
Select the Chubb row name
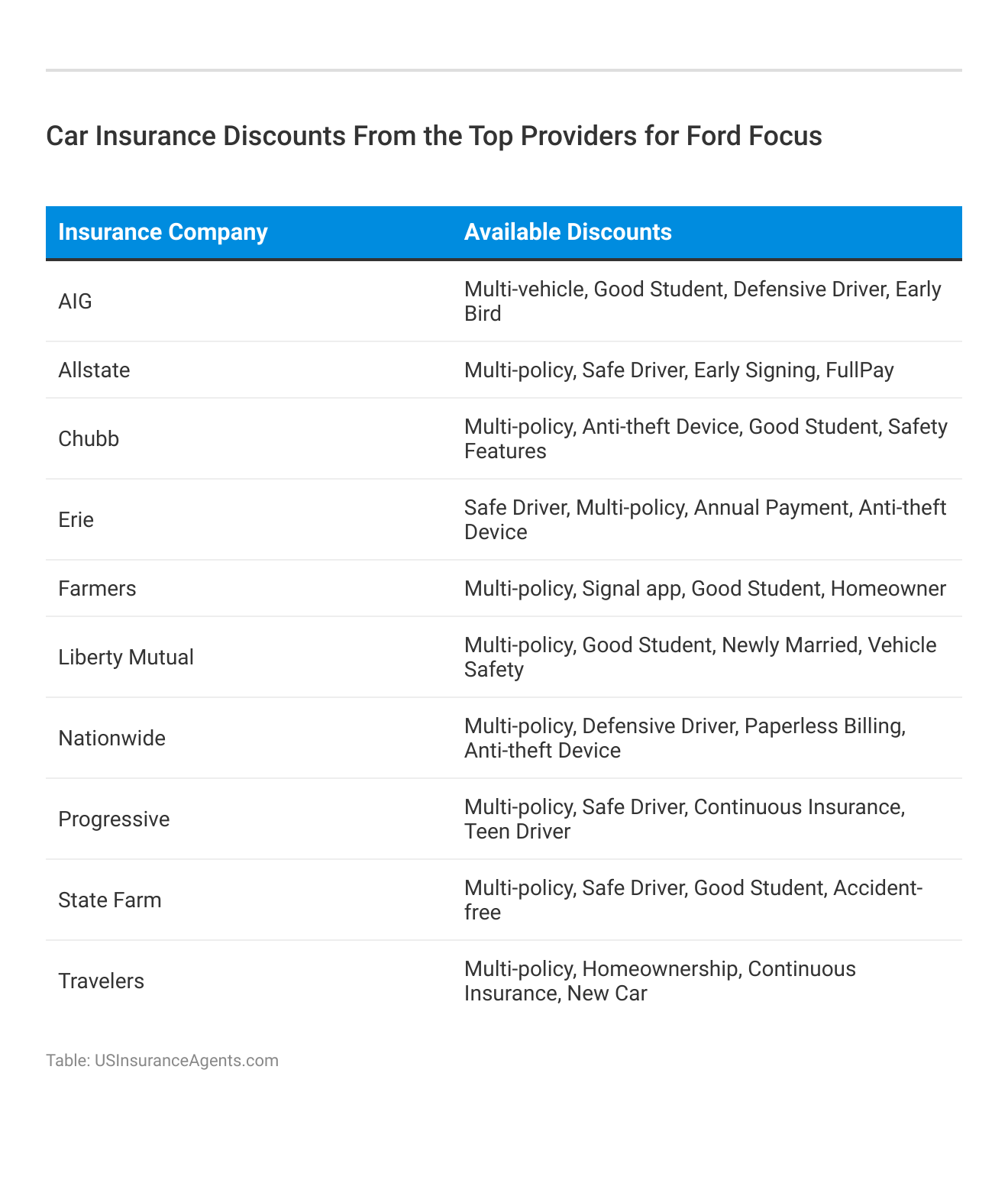coord(89,439)
